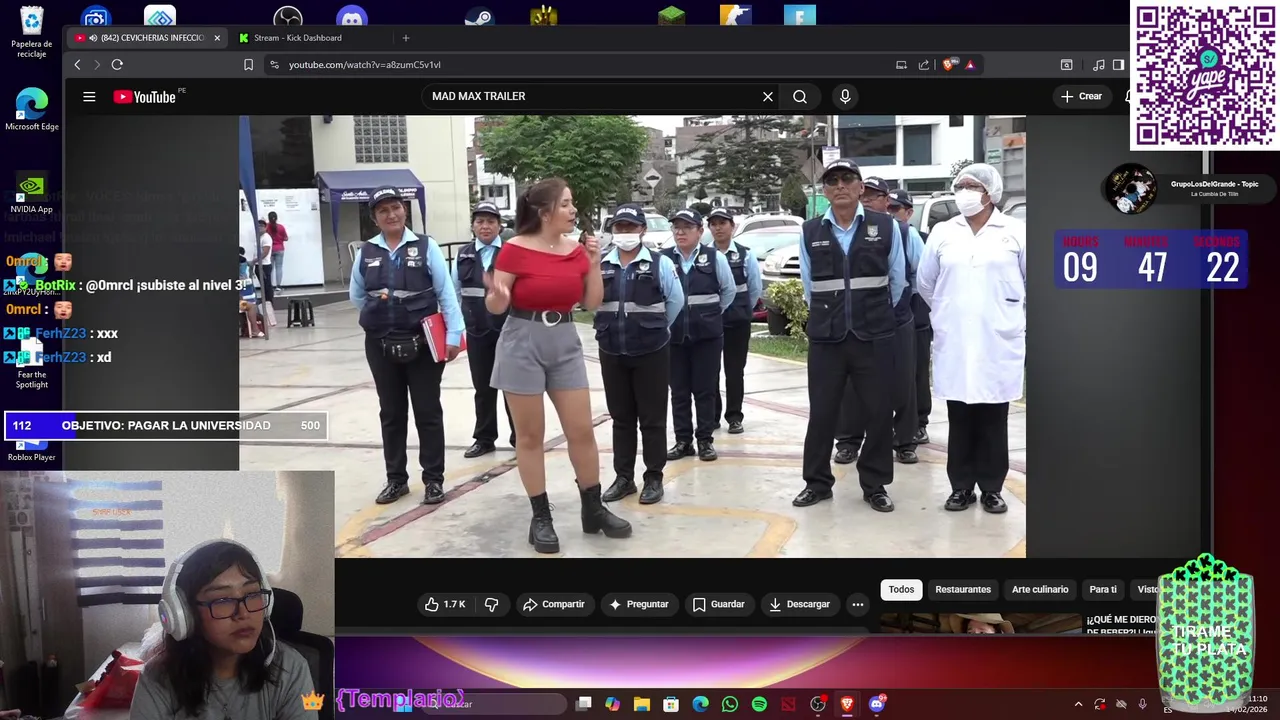Reload the current page
The image size is (1280, 720).
click(117, 65)
